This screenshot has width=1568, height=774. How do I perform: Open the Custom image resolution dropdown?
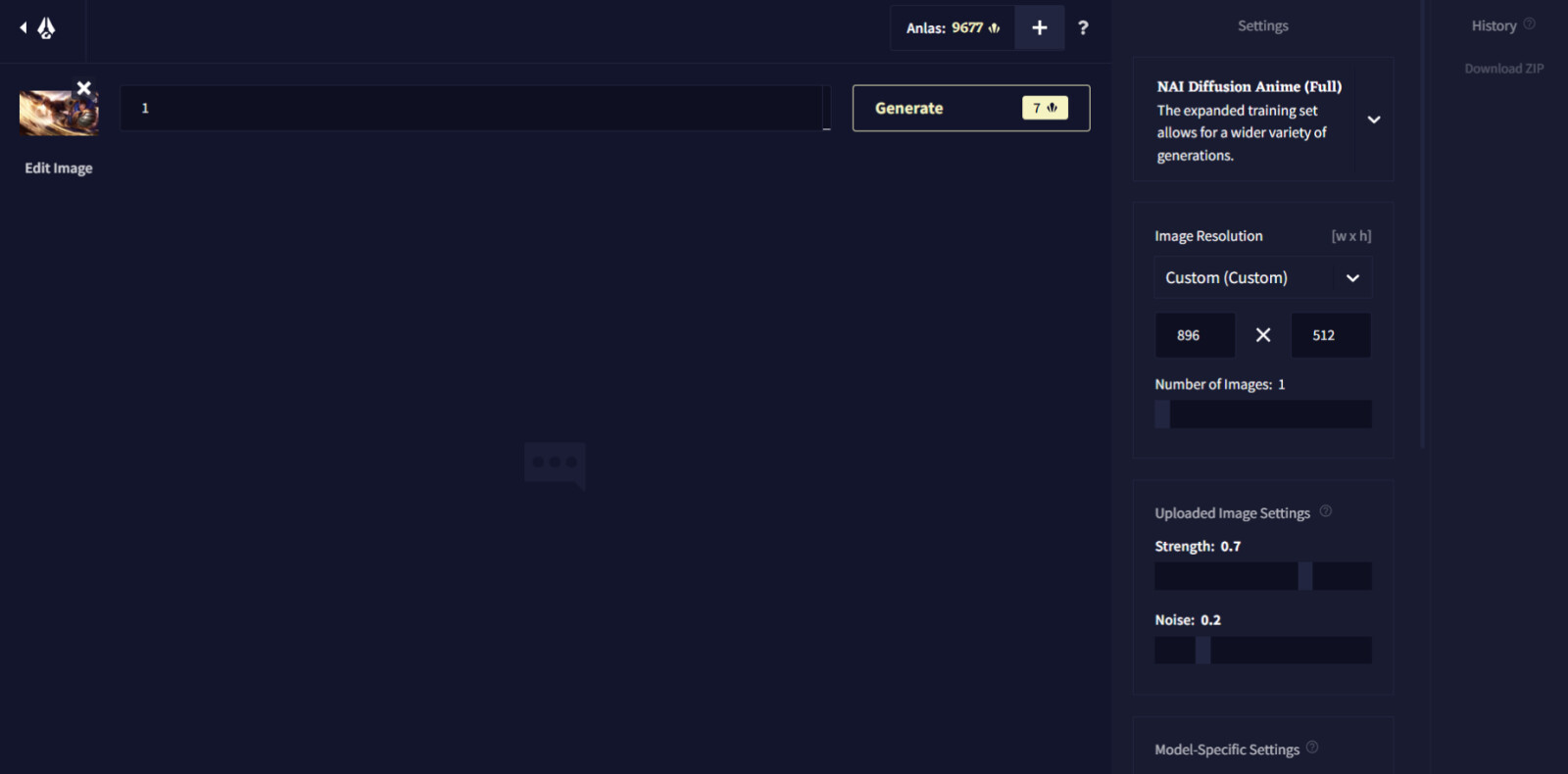click(1262, 278)
